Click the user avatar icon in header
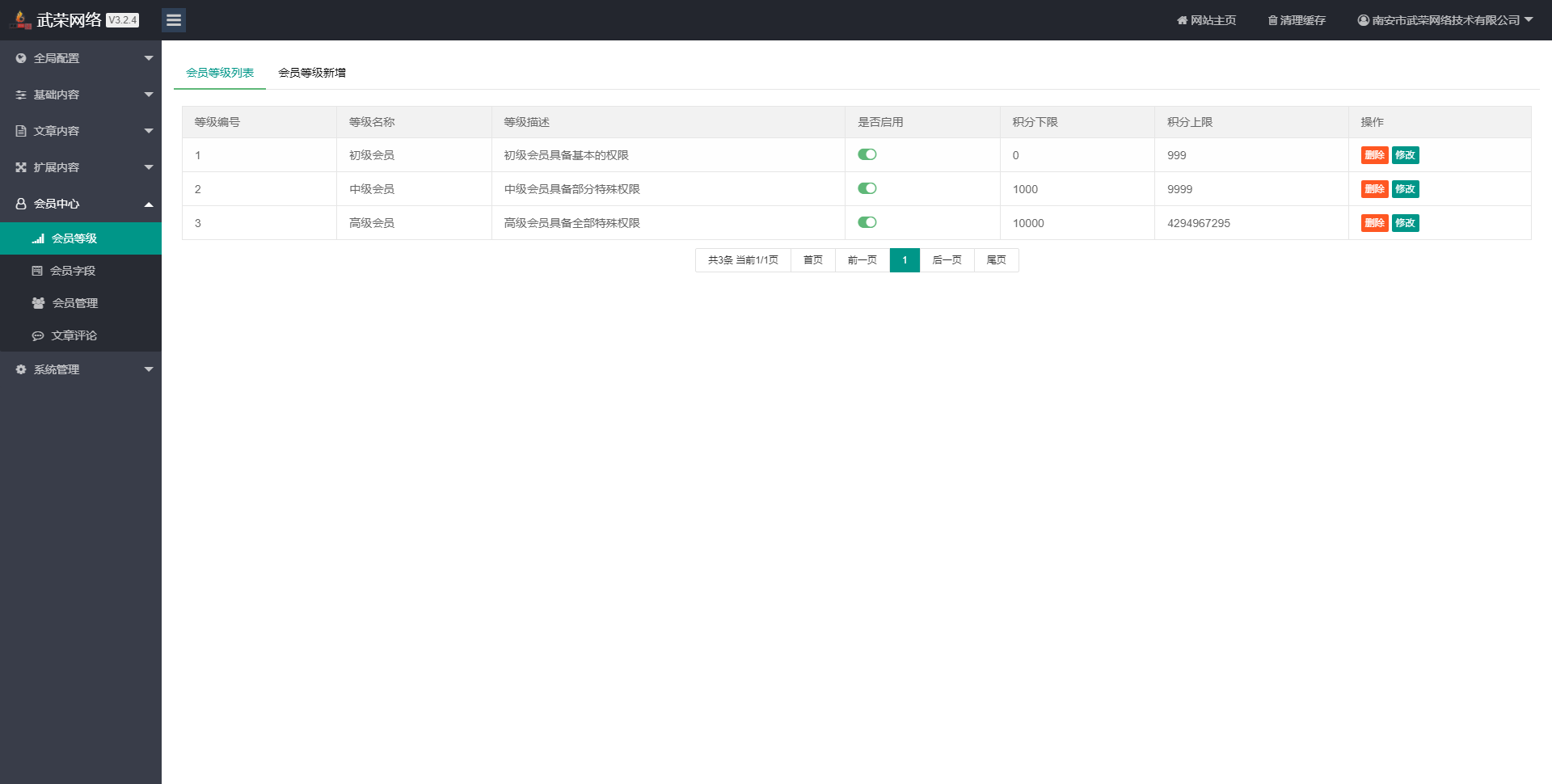The width and height of the screenshot is (1552, 784). pyautogui.click(x=1363, y=20)
